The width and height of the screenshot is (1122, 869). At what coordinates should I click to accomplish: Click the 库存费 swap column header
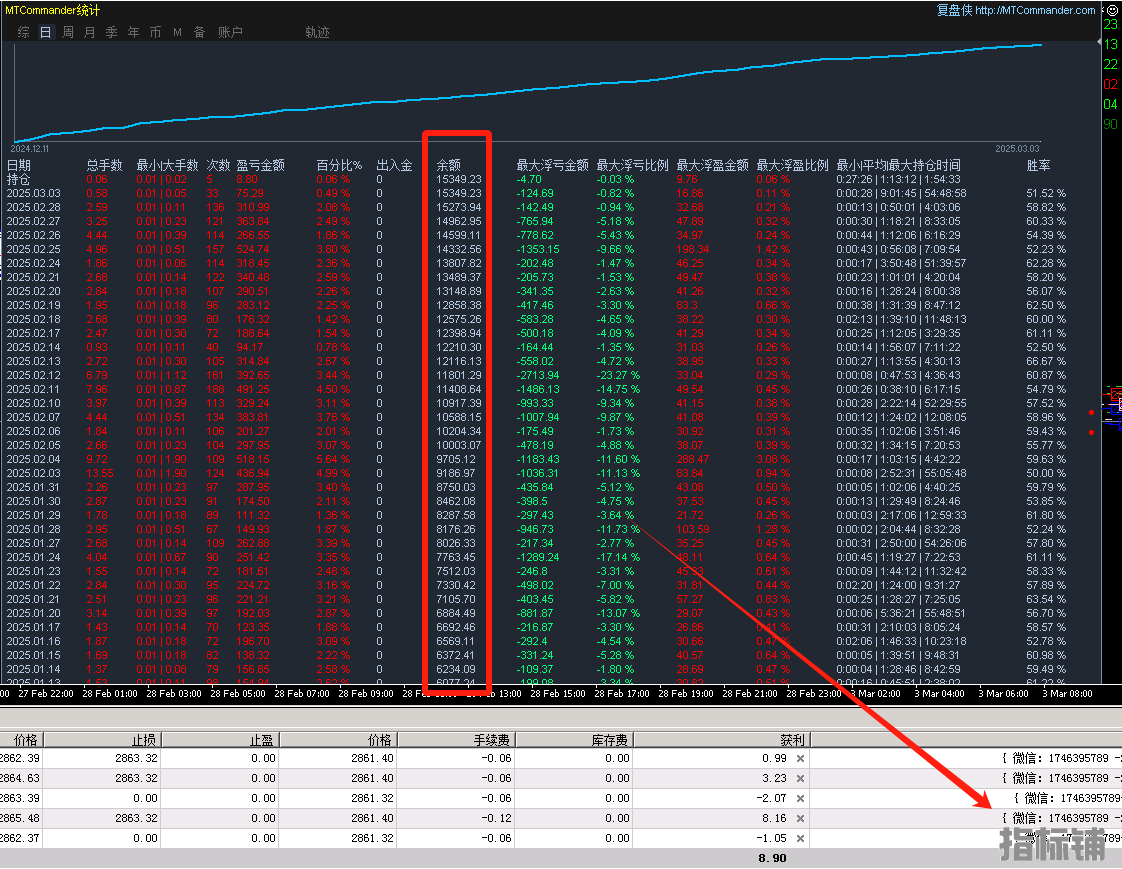click(575, 739)
